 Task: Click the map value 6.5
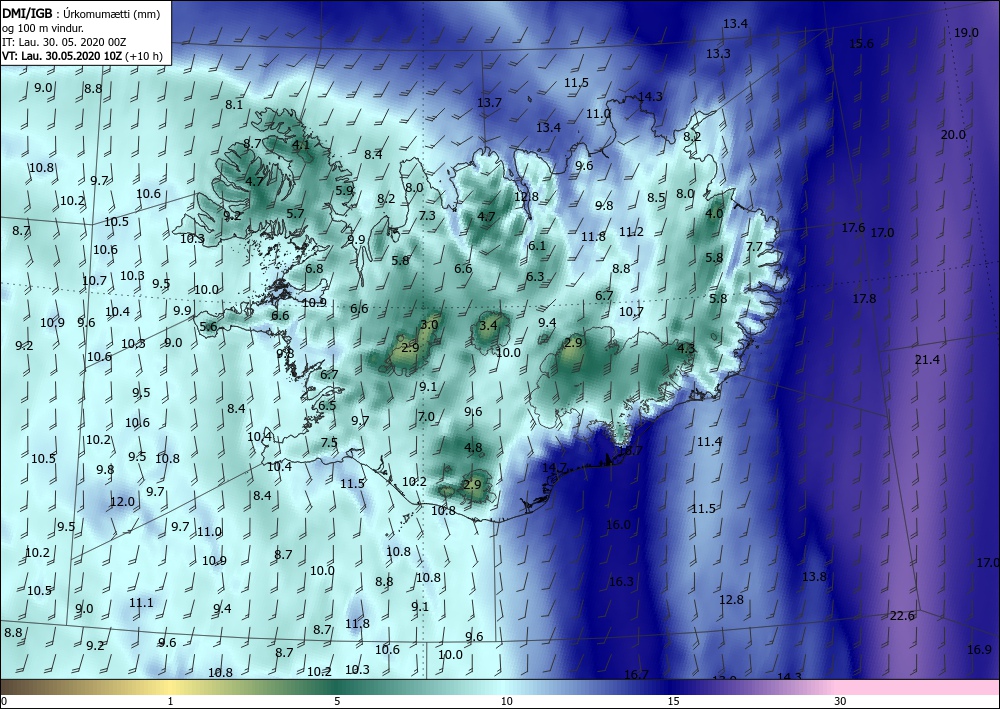[x=327, y=406]
